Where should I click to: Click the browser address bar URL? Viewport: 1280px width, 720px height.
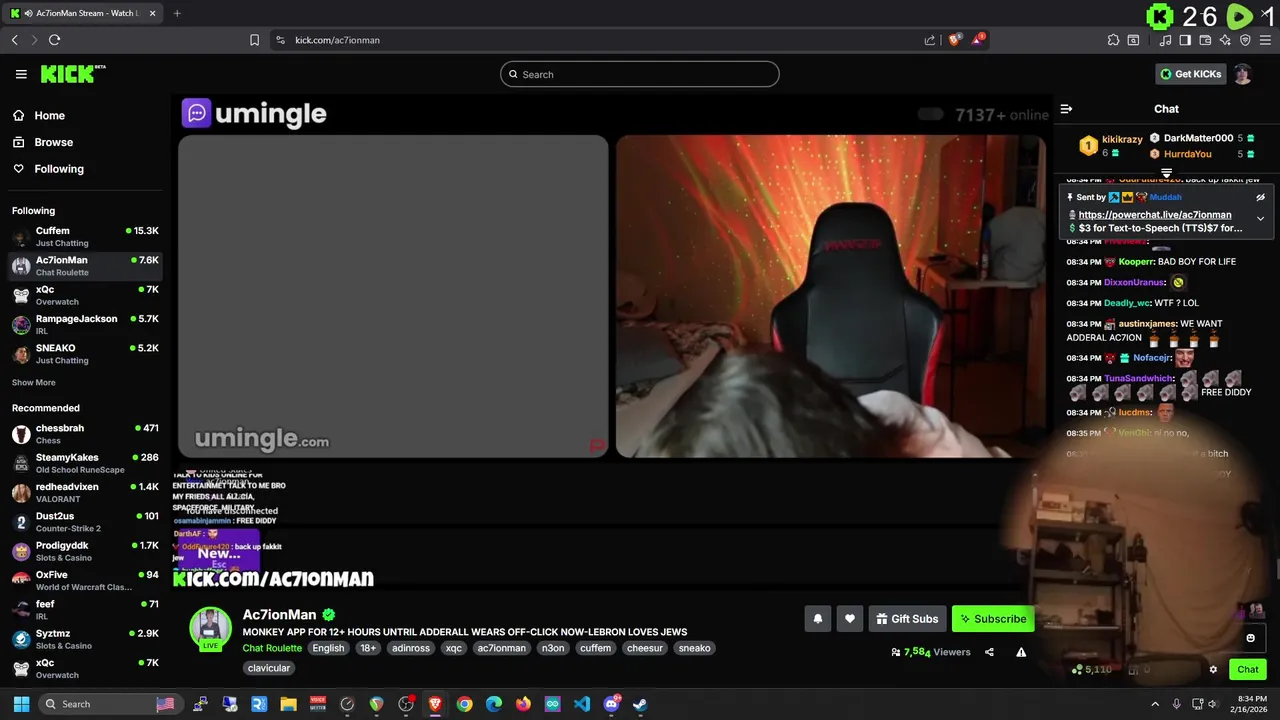(337, 40)
